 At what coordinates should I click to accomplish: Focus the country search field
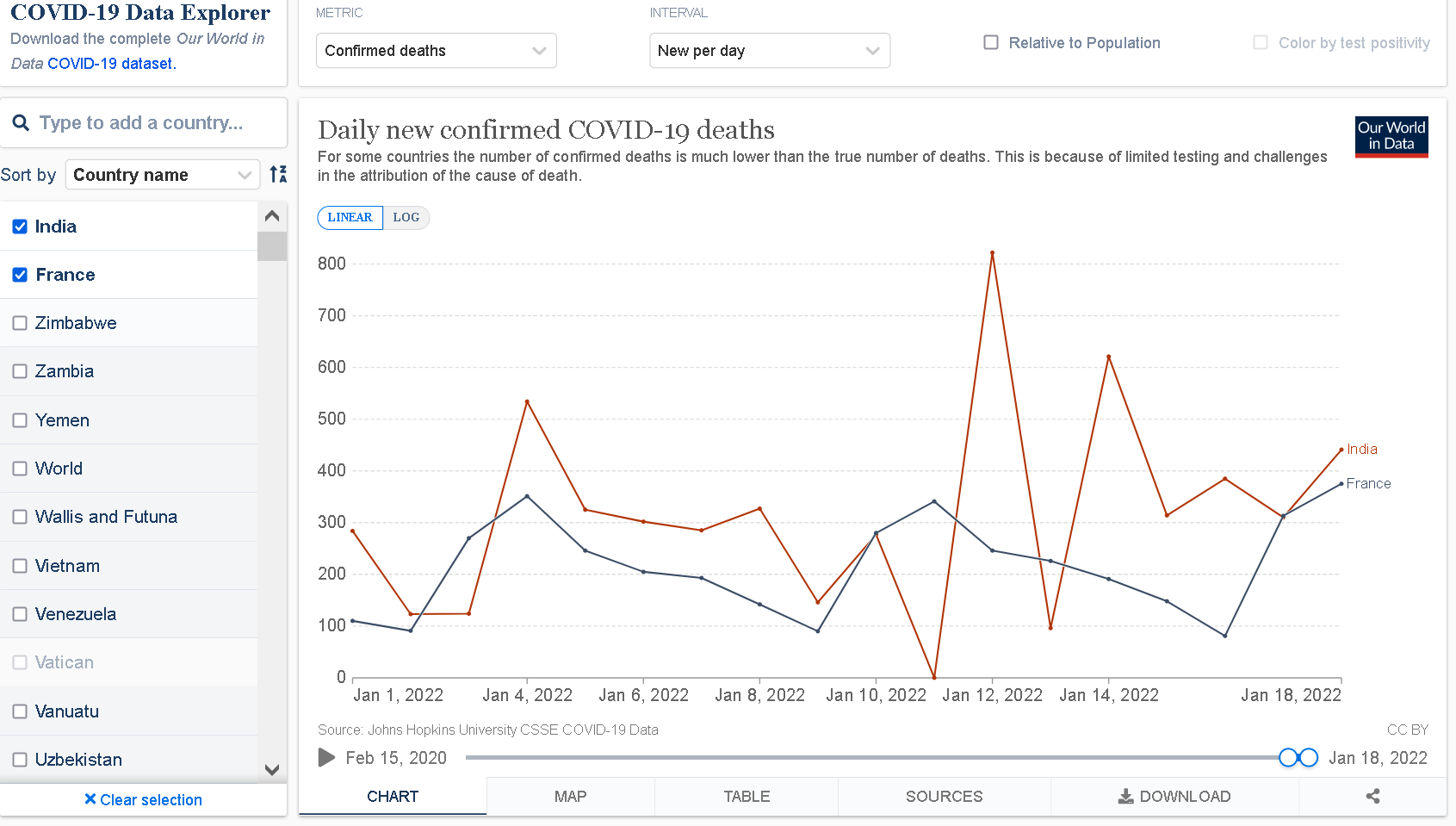143,122
